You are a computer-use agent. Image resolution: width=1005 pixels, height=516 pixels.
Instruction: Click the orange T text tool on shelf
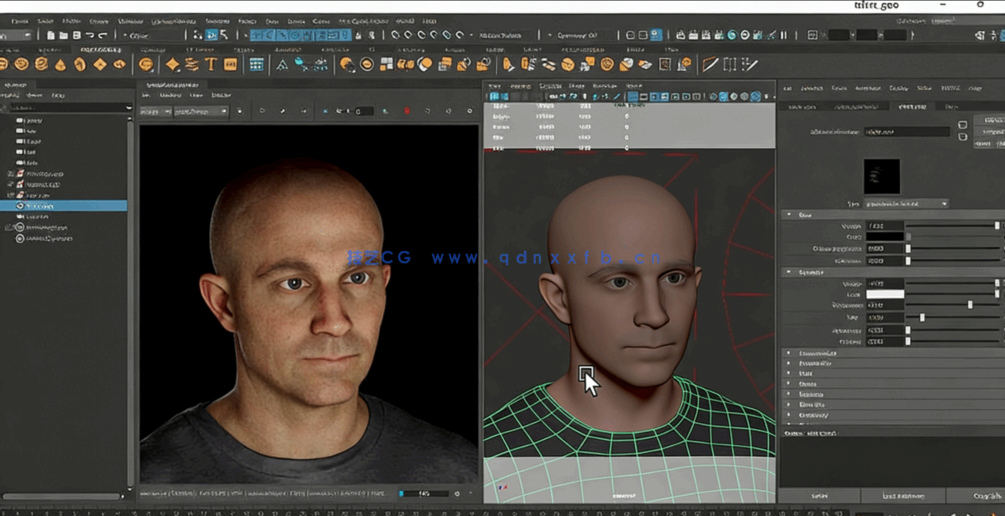tap(211, 64)
